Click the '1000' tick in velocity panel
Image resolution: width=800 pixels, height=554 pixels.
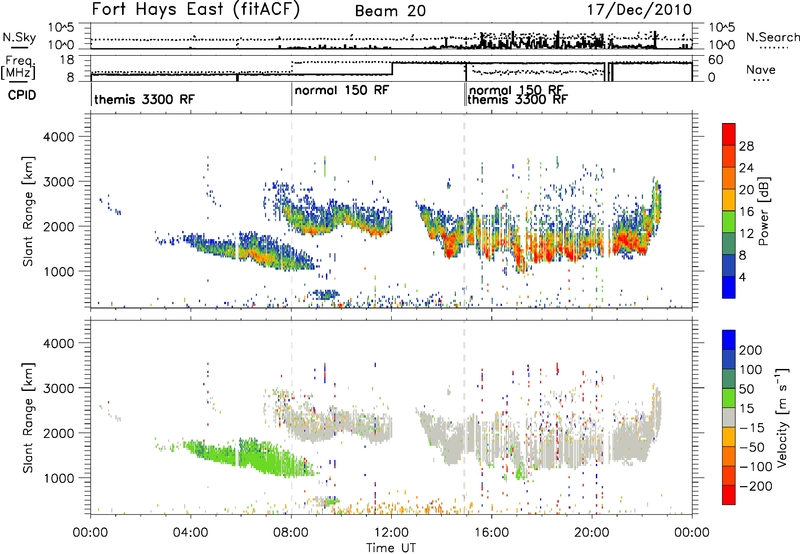[58, 478]
